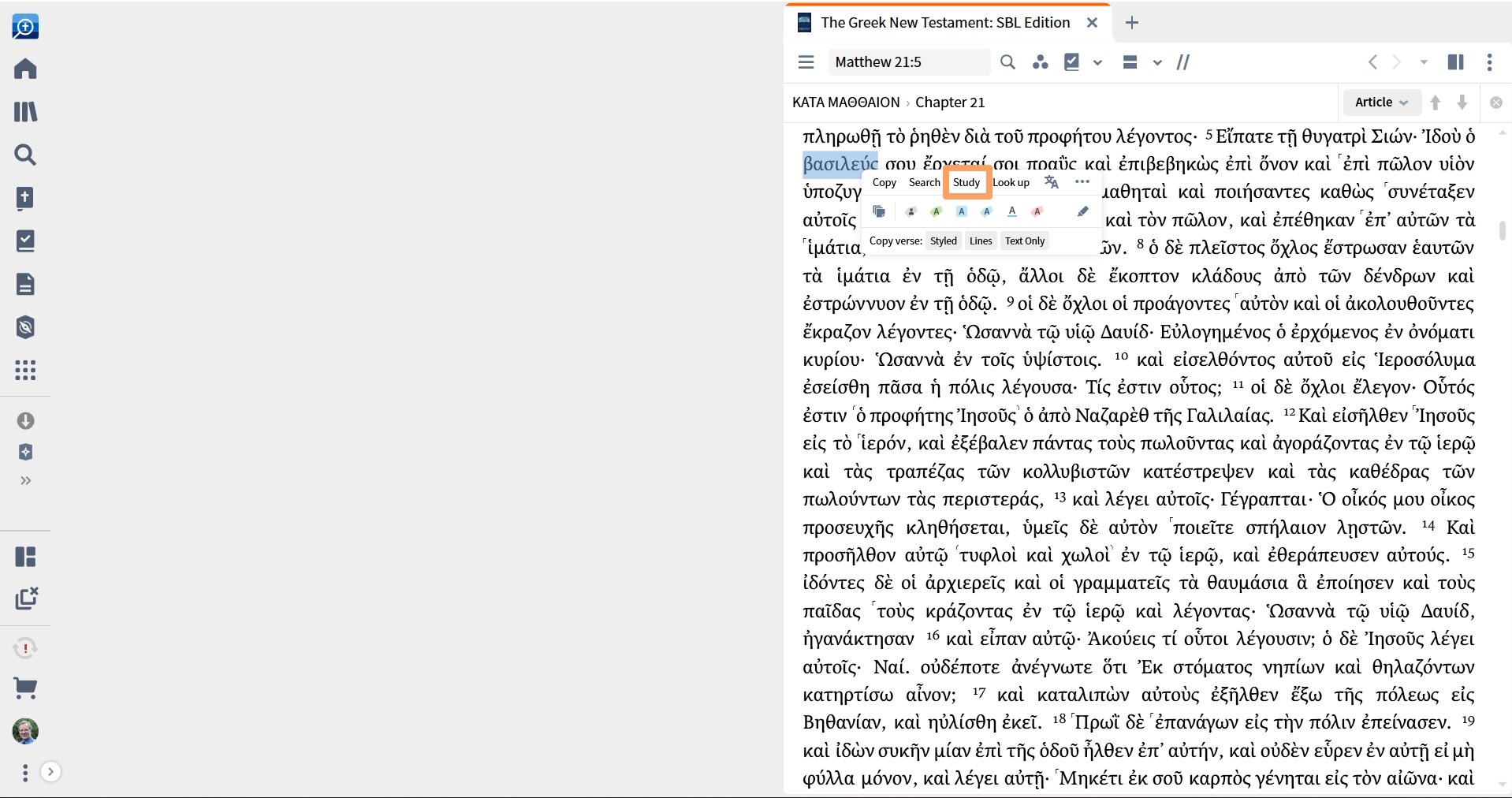The height and width of the screenshot is (798, 1512).
Task: Select The Greek New Testament: SBL Edition tab
Action: coord(945,23)
